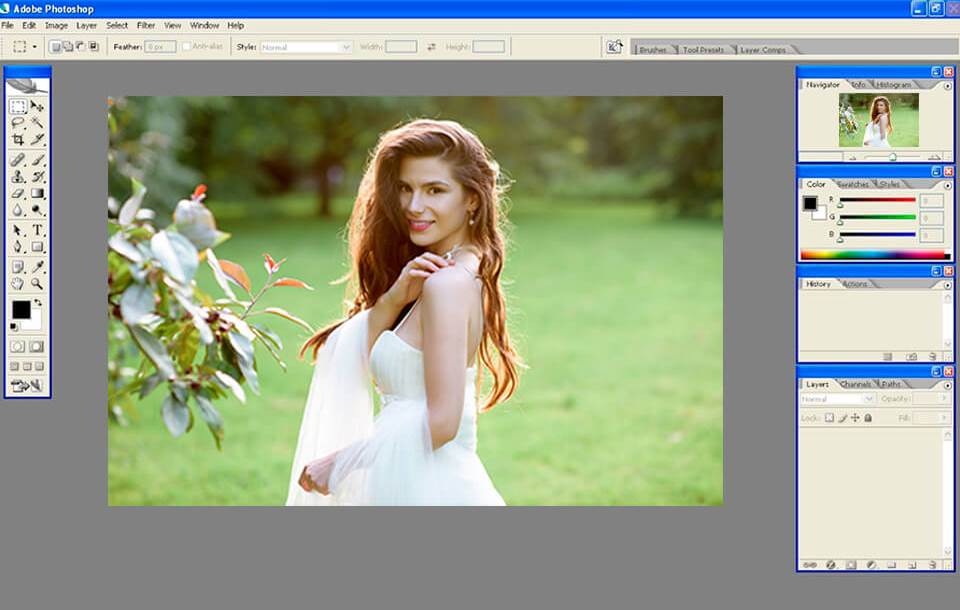Enable the Anti-alias checkbox
Screen dimensions: 960x610
pos(186,46)
